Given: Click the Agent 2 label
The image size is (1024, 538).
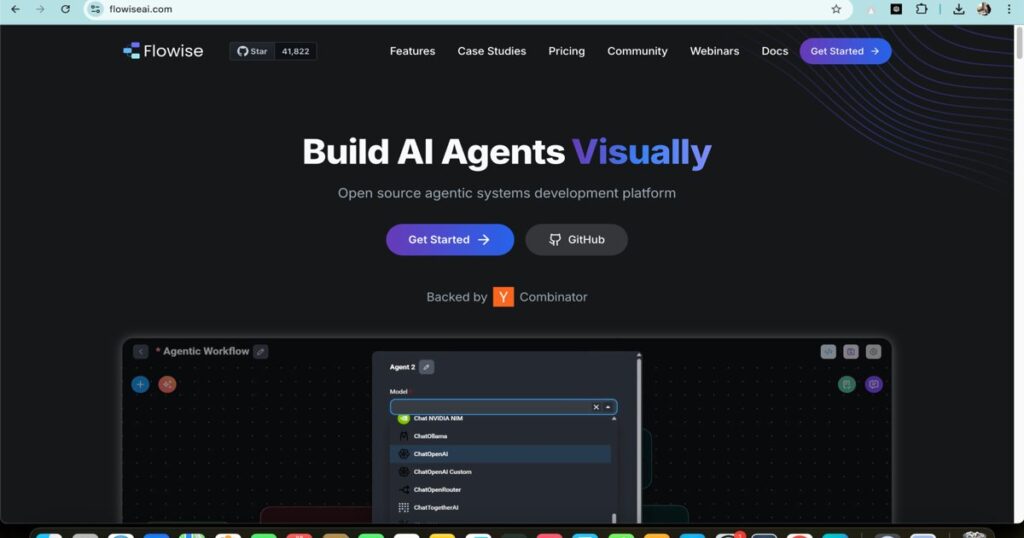Looking at the screenshot, I should [402, 367].
